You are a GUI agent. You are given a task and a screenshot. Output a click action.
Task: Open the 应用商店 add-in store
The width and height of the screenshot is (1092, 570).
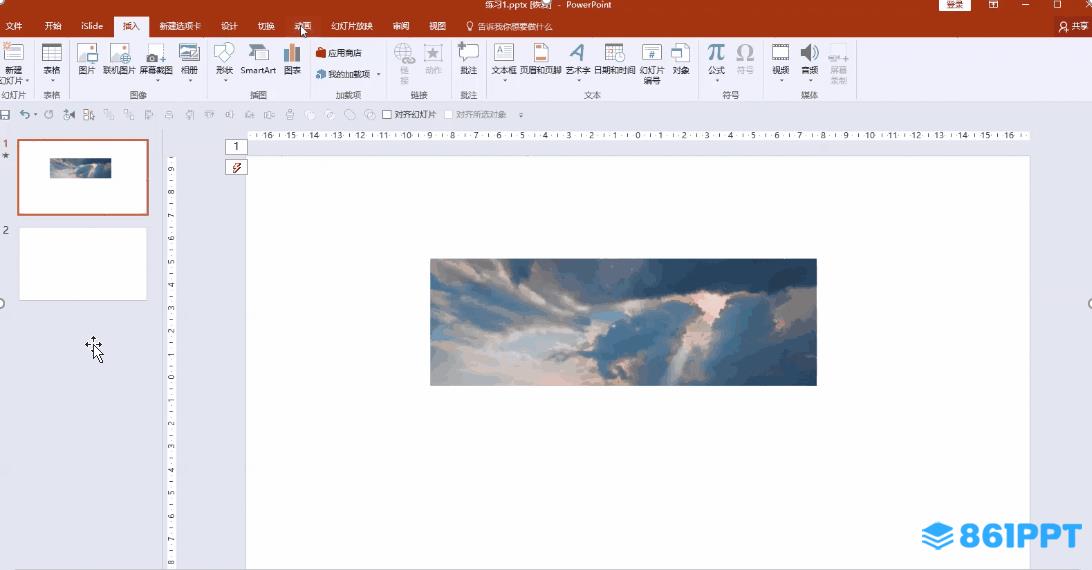338,53
